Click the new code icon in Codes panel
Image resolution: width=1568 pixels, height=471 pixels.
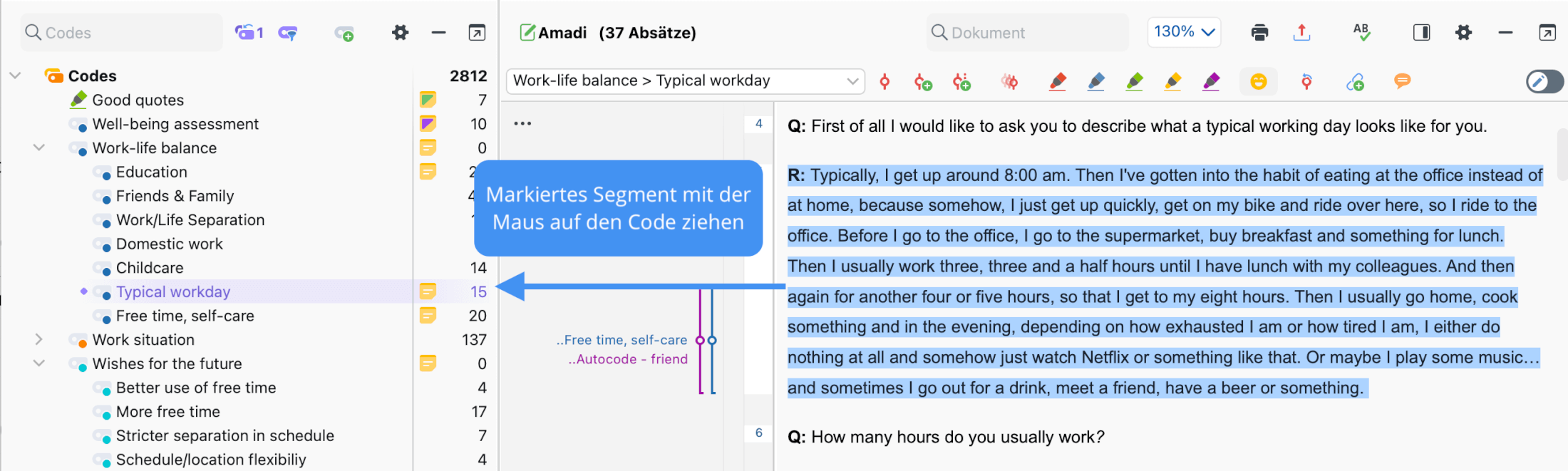click(x=344, y=33)
